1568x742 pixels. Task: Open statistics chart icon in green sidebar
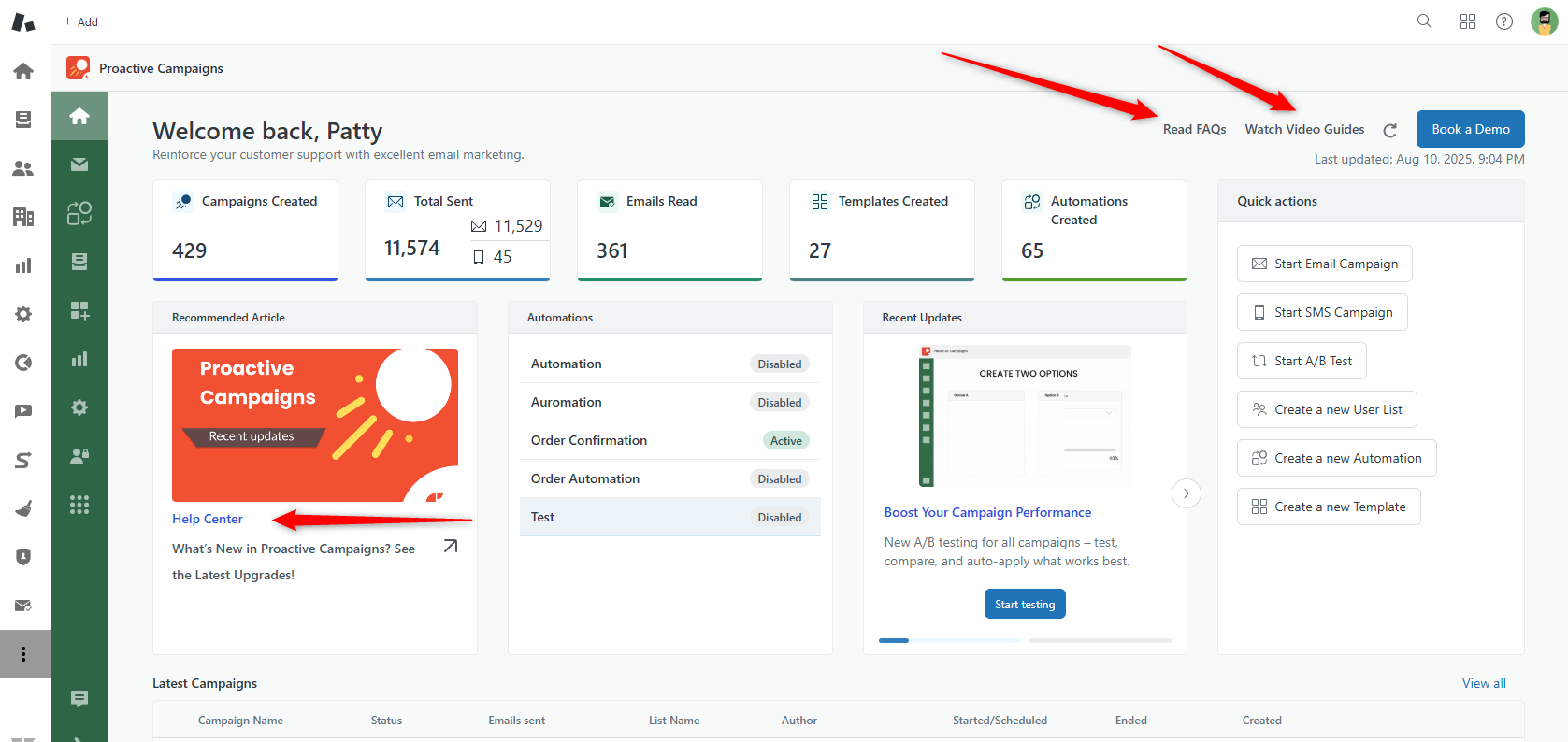pos(79,359)
